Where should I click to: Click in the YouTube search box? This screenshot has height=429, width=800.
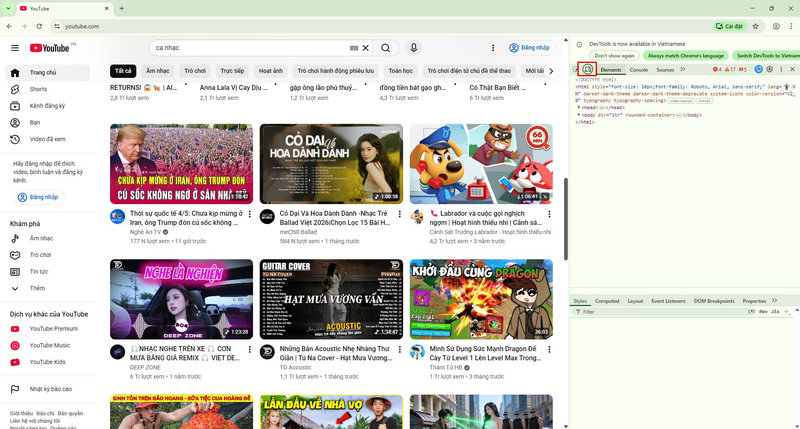(250, 48)
